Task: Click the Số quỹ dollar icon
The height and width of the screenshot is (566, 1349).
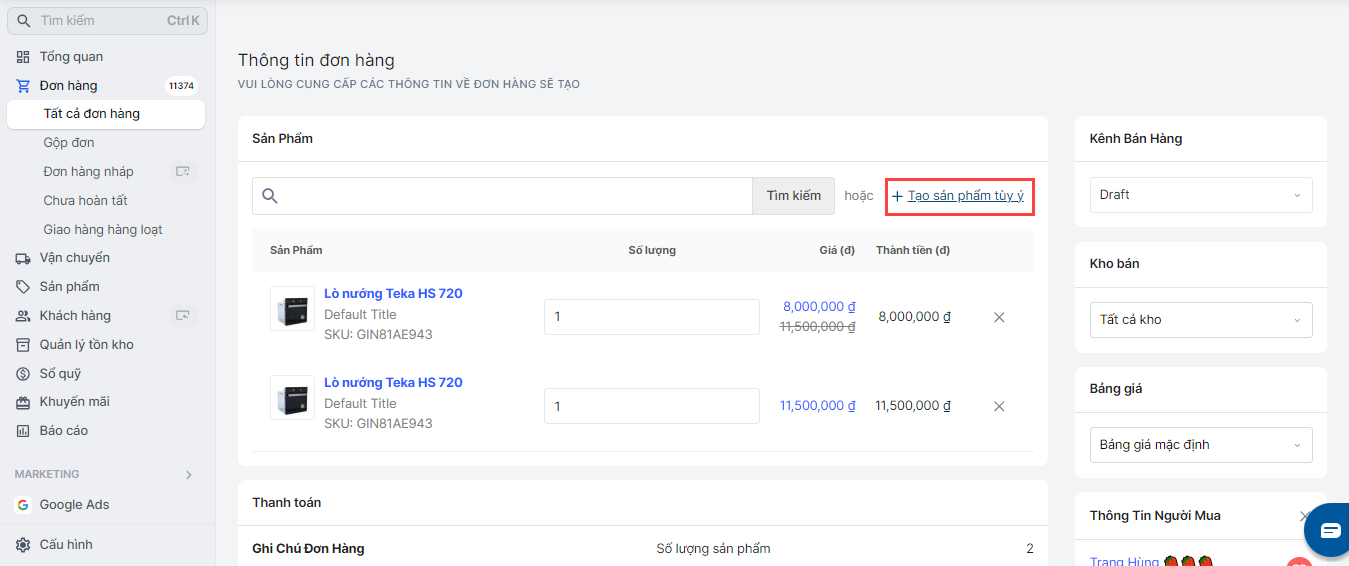Action: [23, 374]
